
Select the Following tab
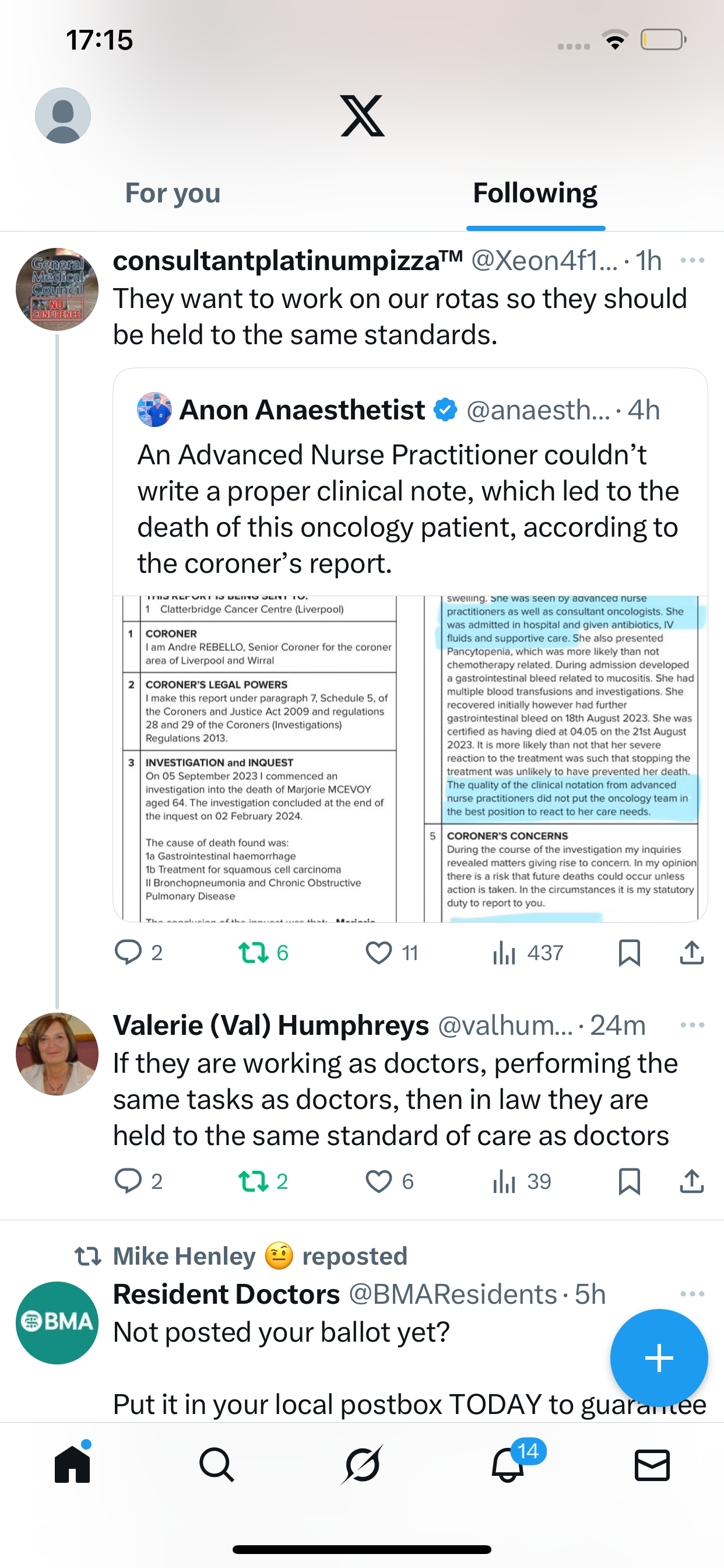(x=535, y=194)
